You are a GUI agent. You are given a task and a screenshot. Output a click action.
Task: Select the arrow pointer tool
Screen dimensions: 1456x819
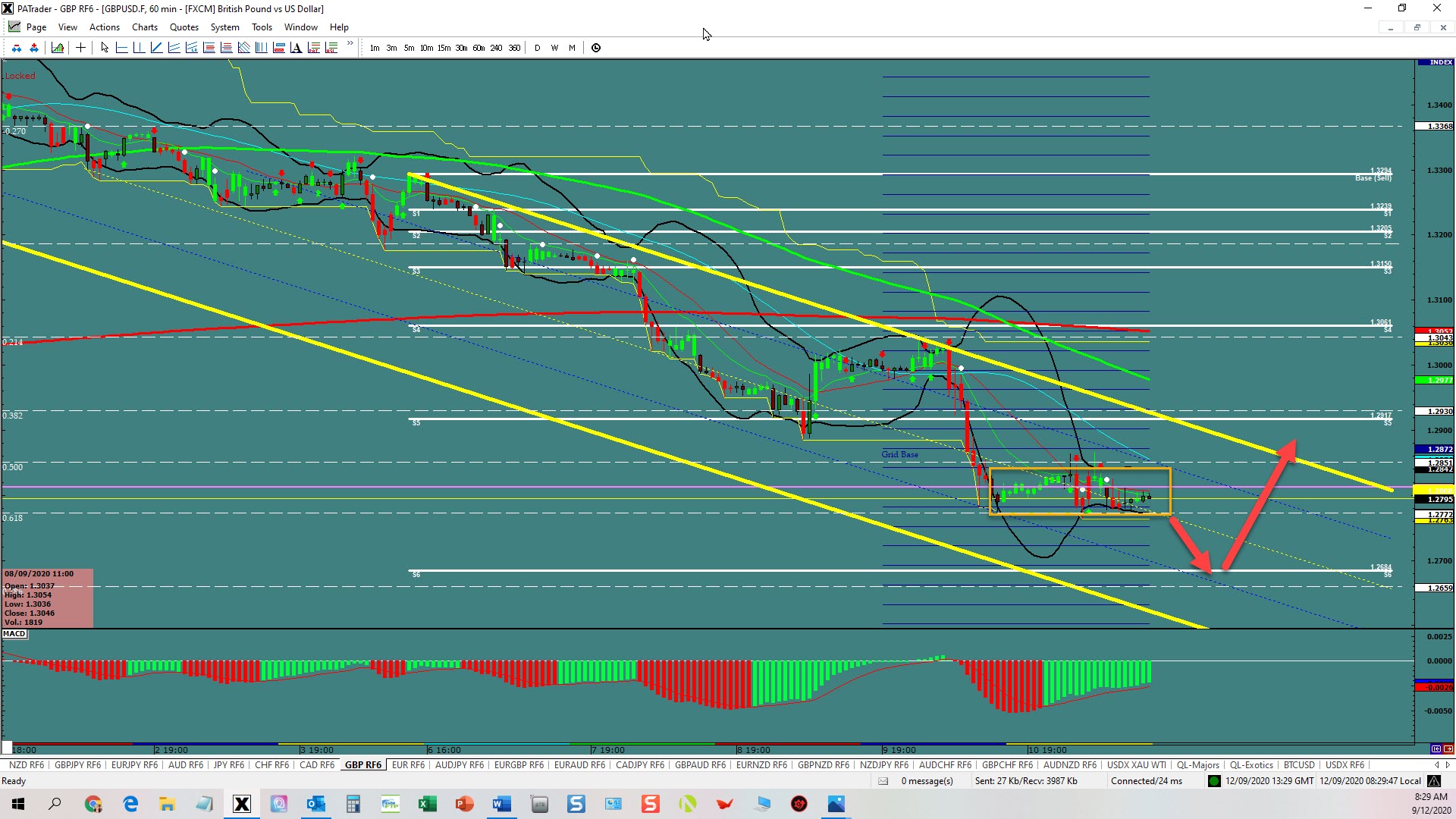tap(105, 48)
